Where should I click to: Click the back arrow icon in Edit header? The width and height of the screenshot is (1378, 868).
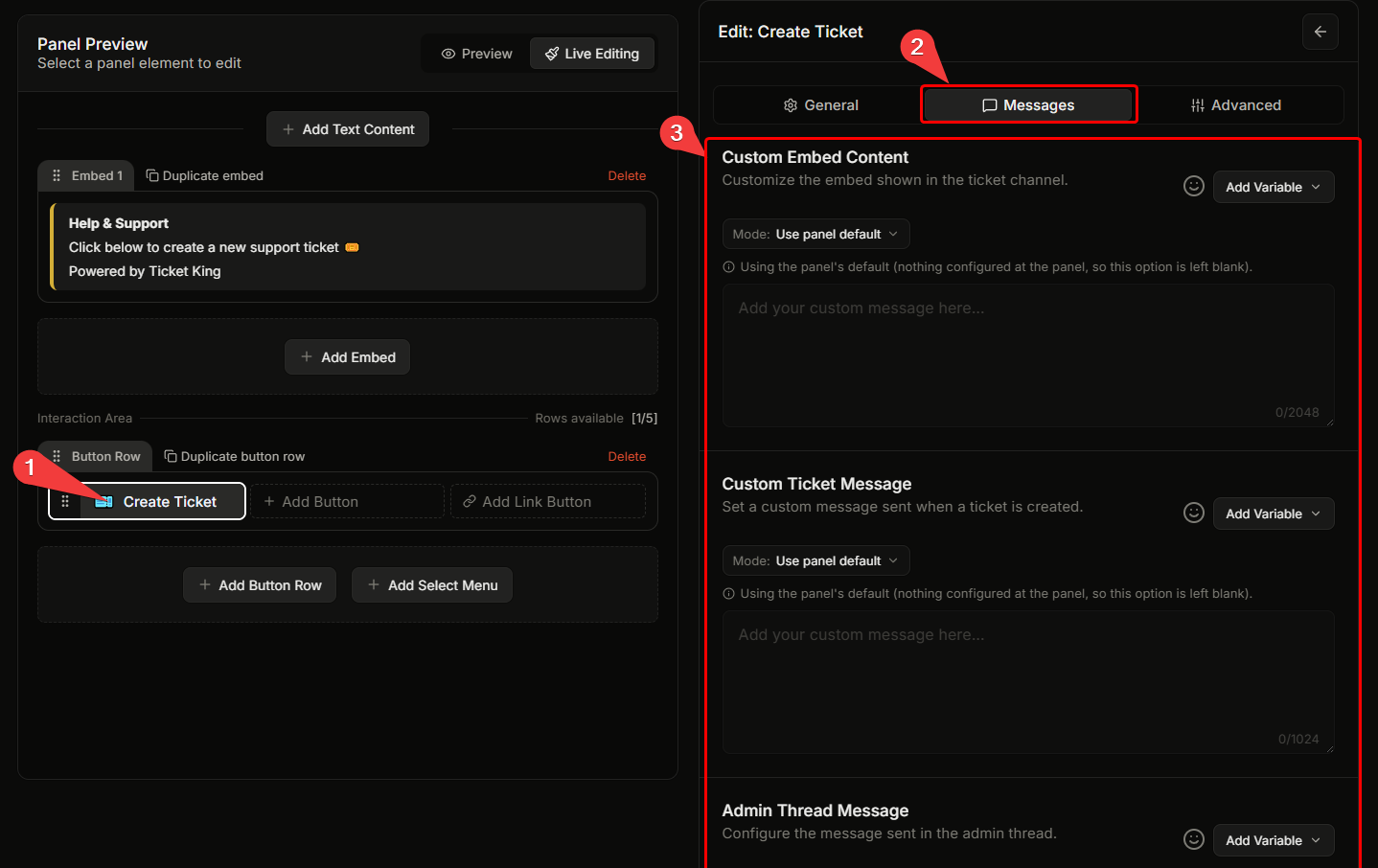(x=1320, y=32)
